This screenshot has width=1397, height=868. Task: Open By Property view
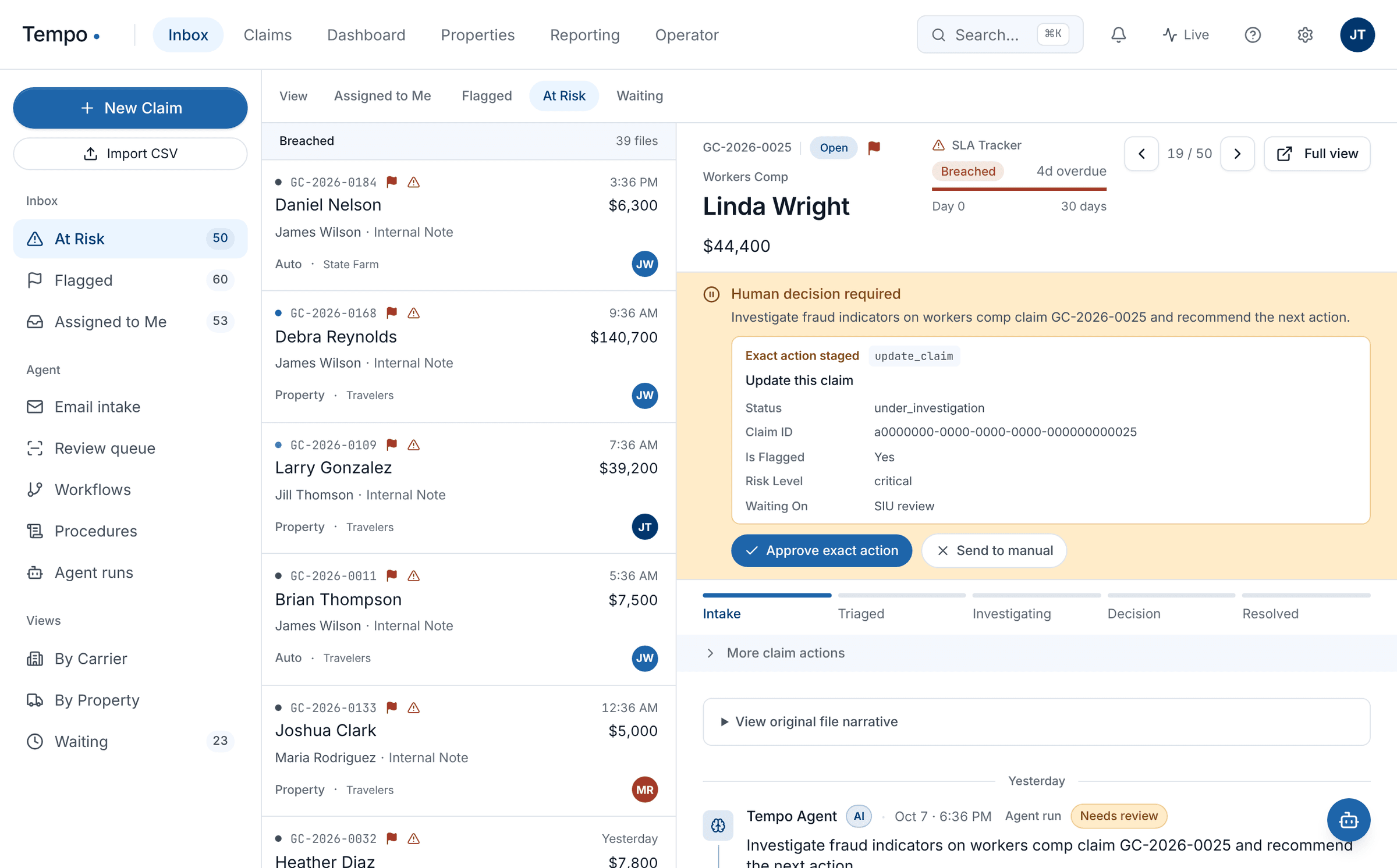click(130, 700)
